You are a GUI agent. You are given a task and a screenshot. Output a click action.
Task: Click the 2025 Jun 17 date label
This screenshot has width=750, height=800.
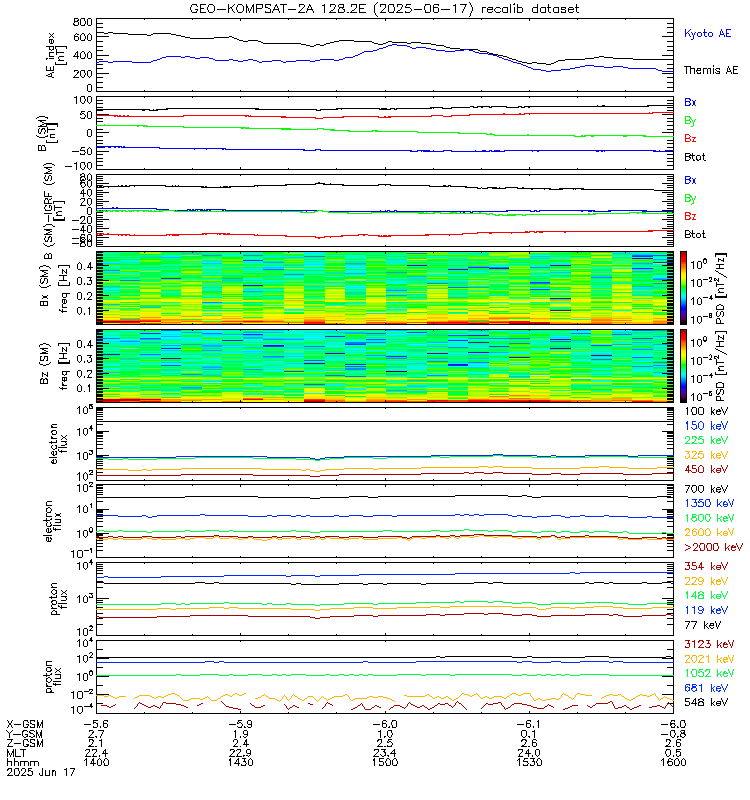[x=41, y=772]
